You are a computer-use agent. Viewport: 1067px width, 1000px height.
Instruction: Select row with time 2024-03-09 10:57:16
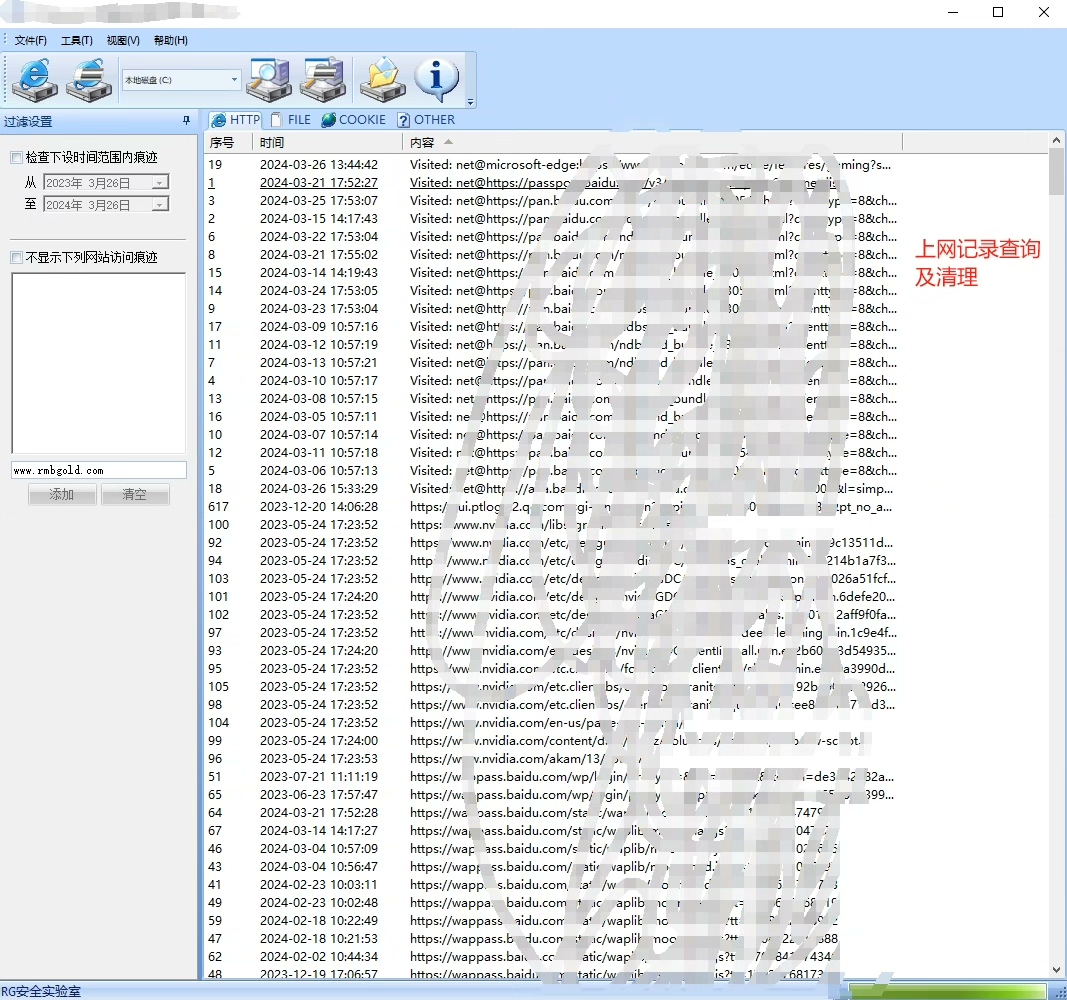pyautogui.click(x=551, y=327)
